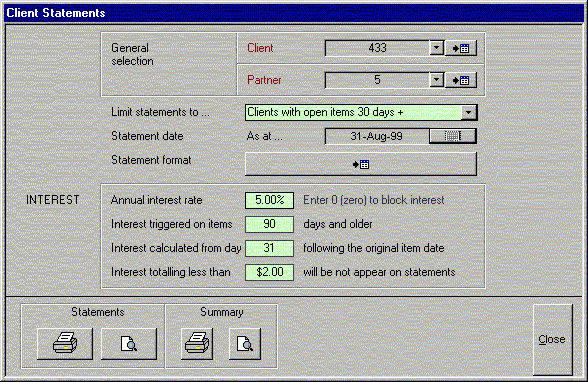The height and width of the screenshot is (382, 588).
Task: Click the red Partner label
Action: (264, 80)
